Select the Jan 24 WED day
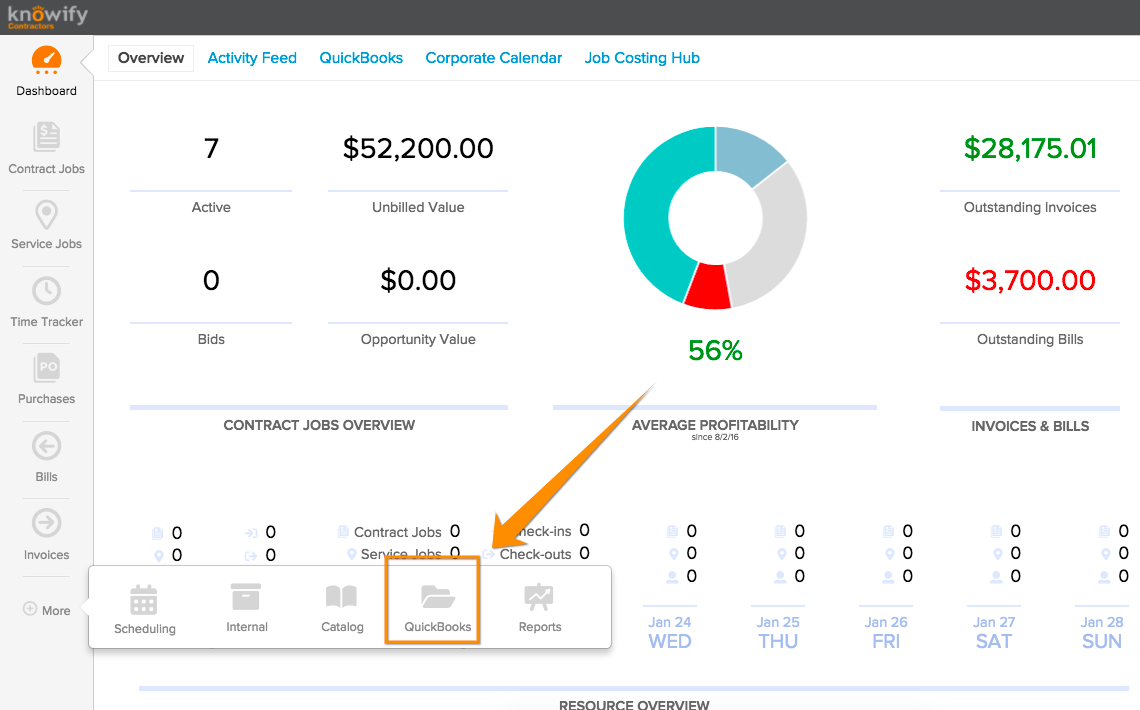This screenshot has width=1140, height=710. tap(670, 632)
